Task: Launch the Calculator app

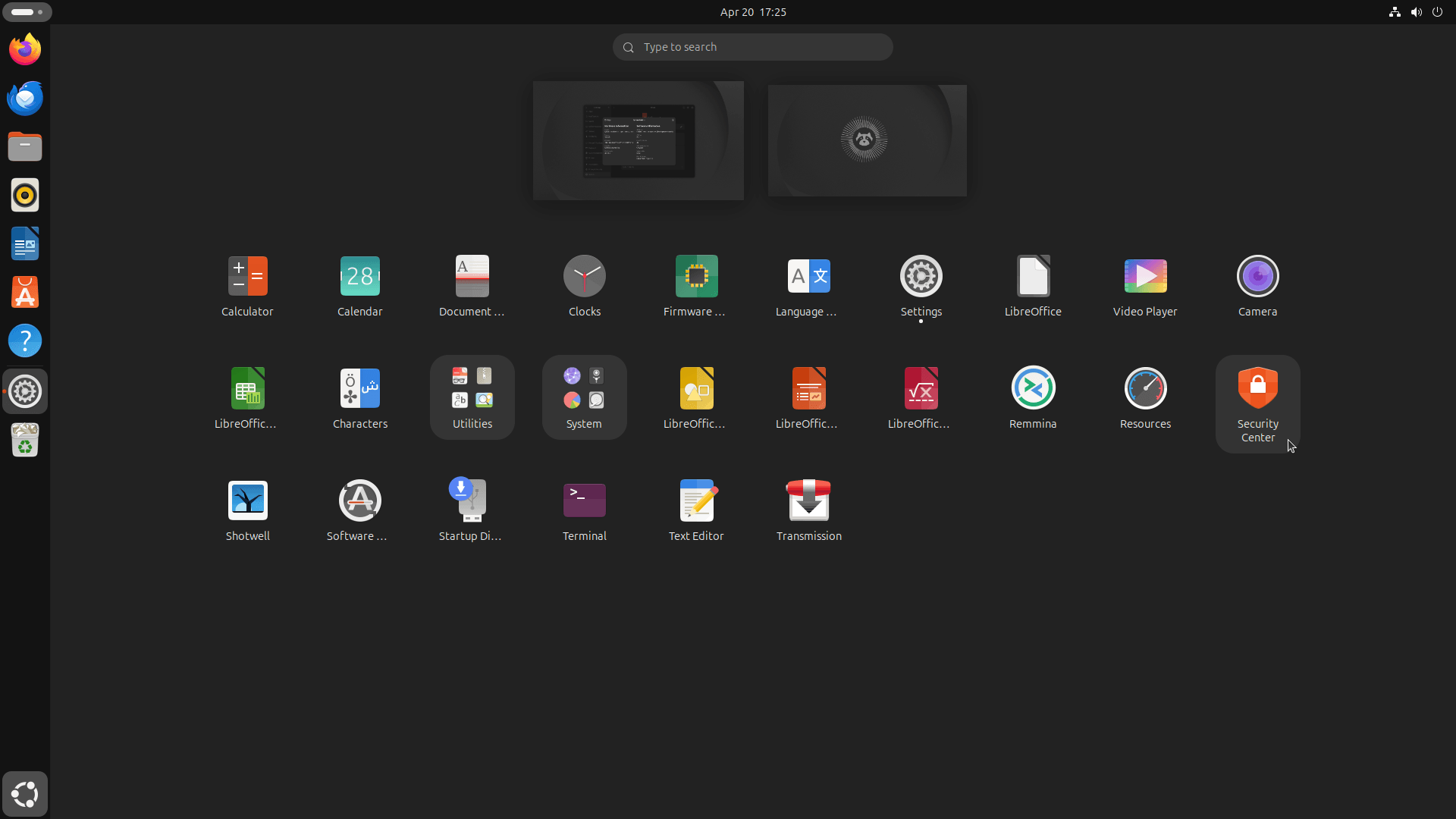Action: point(247,276)
